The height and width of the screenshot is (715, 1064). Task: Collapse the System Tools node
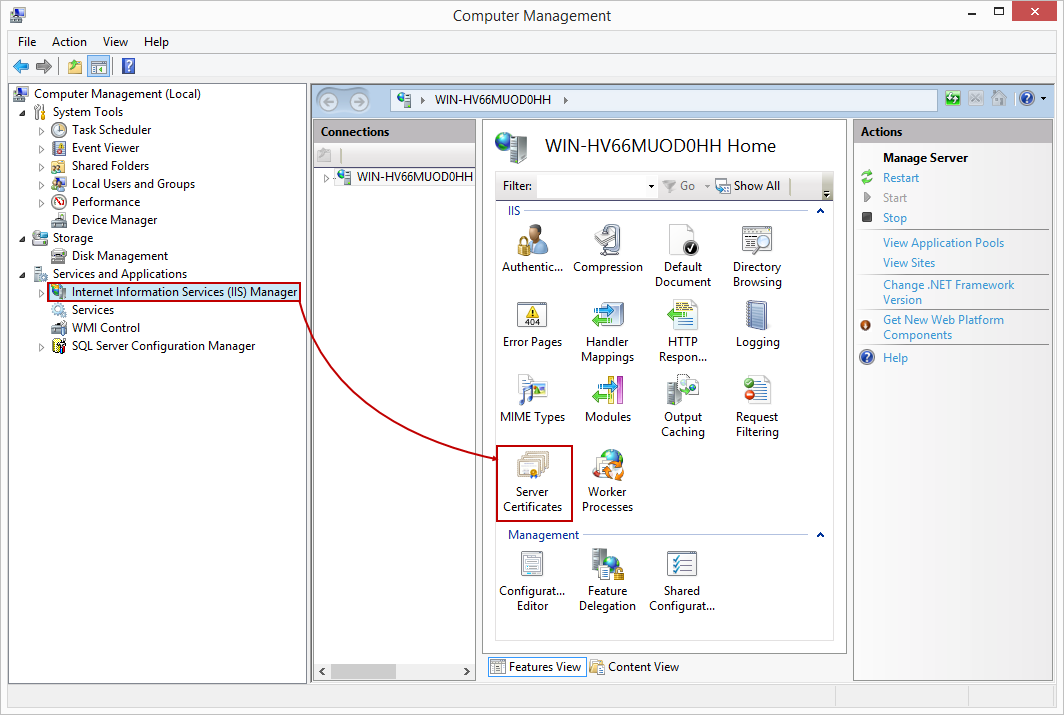click(22, 113)
